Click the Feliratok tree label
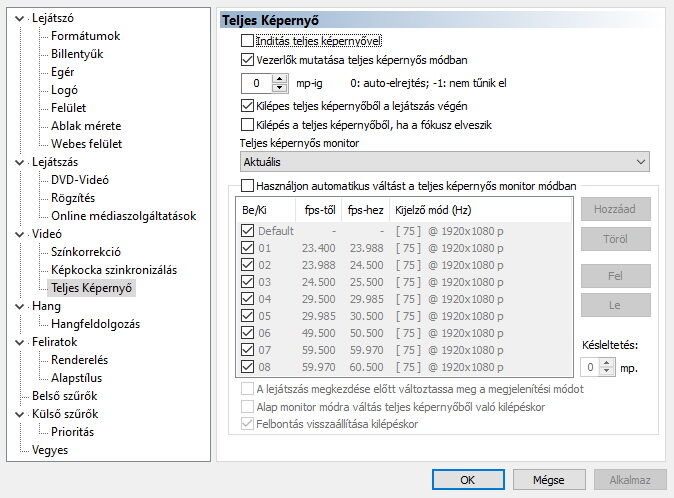 [x=54, y=342]
